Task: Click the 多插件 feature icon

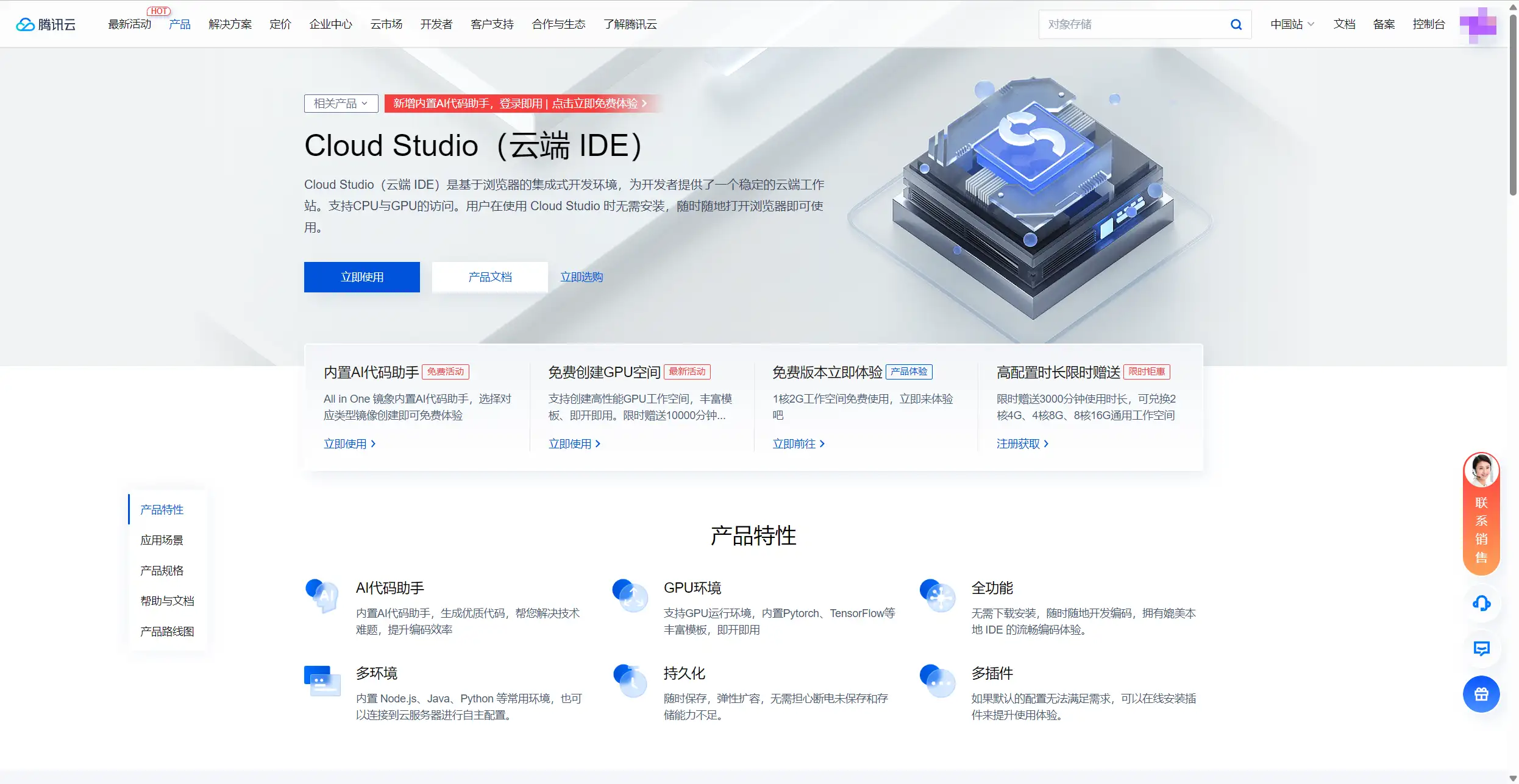Action: point(937,682)
